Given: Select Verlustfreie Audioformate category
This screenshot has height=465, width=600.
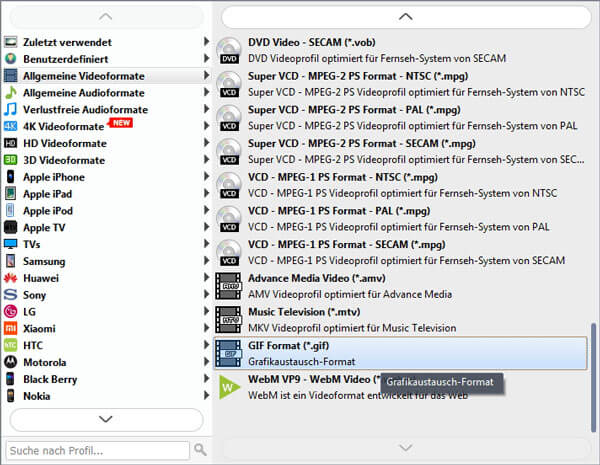Looking at the screenshot, I should 85,110.
